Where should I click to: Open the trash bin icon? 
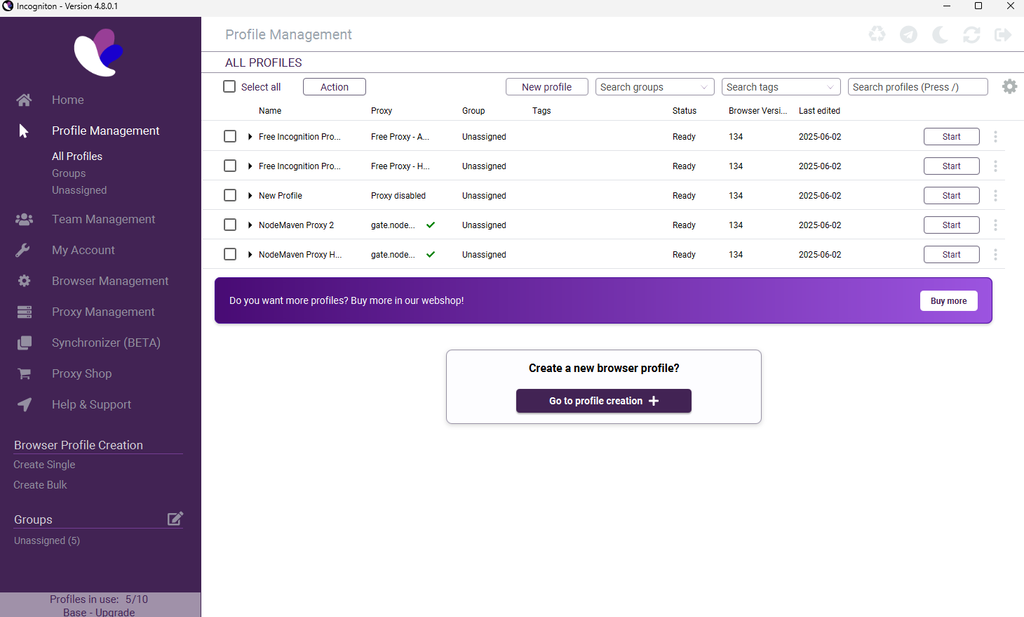point(877,34)
